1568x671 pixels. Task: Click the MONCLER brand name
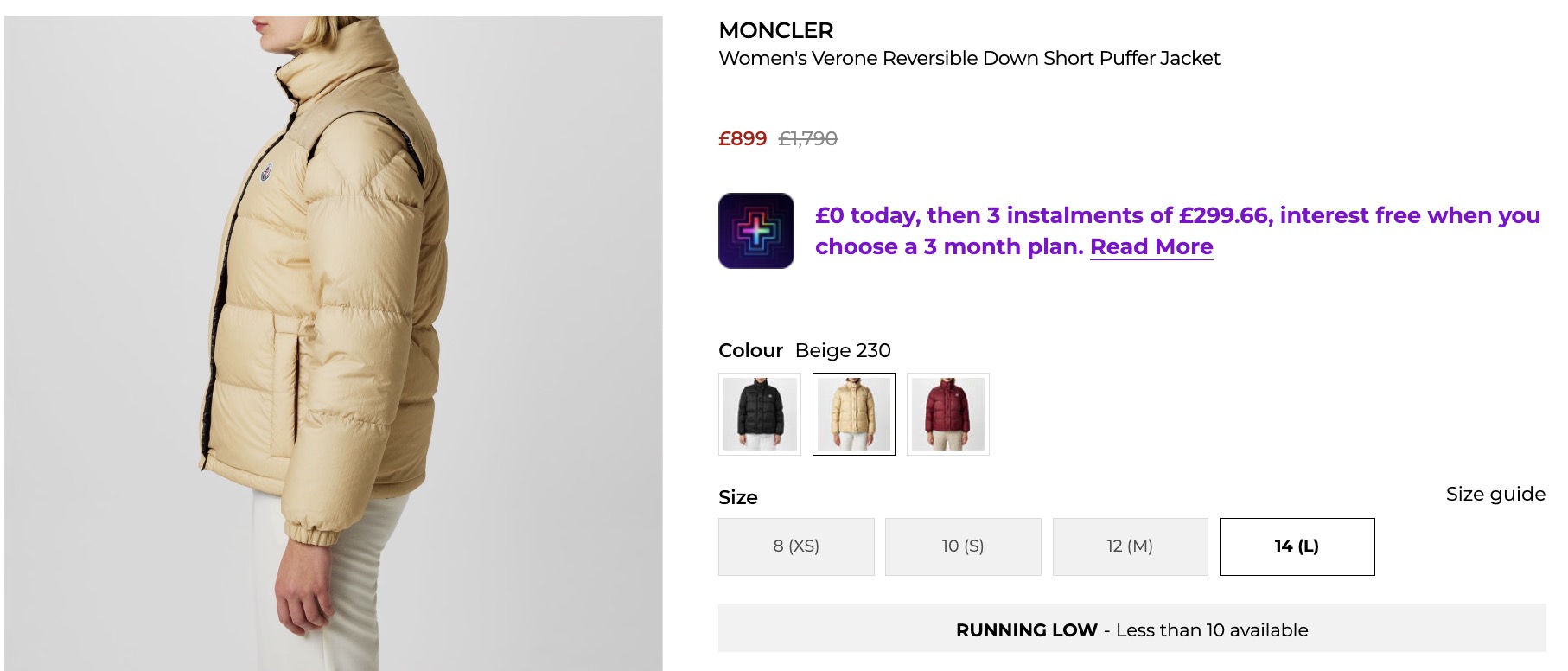click(775, 31)
